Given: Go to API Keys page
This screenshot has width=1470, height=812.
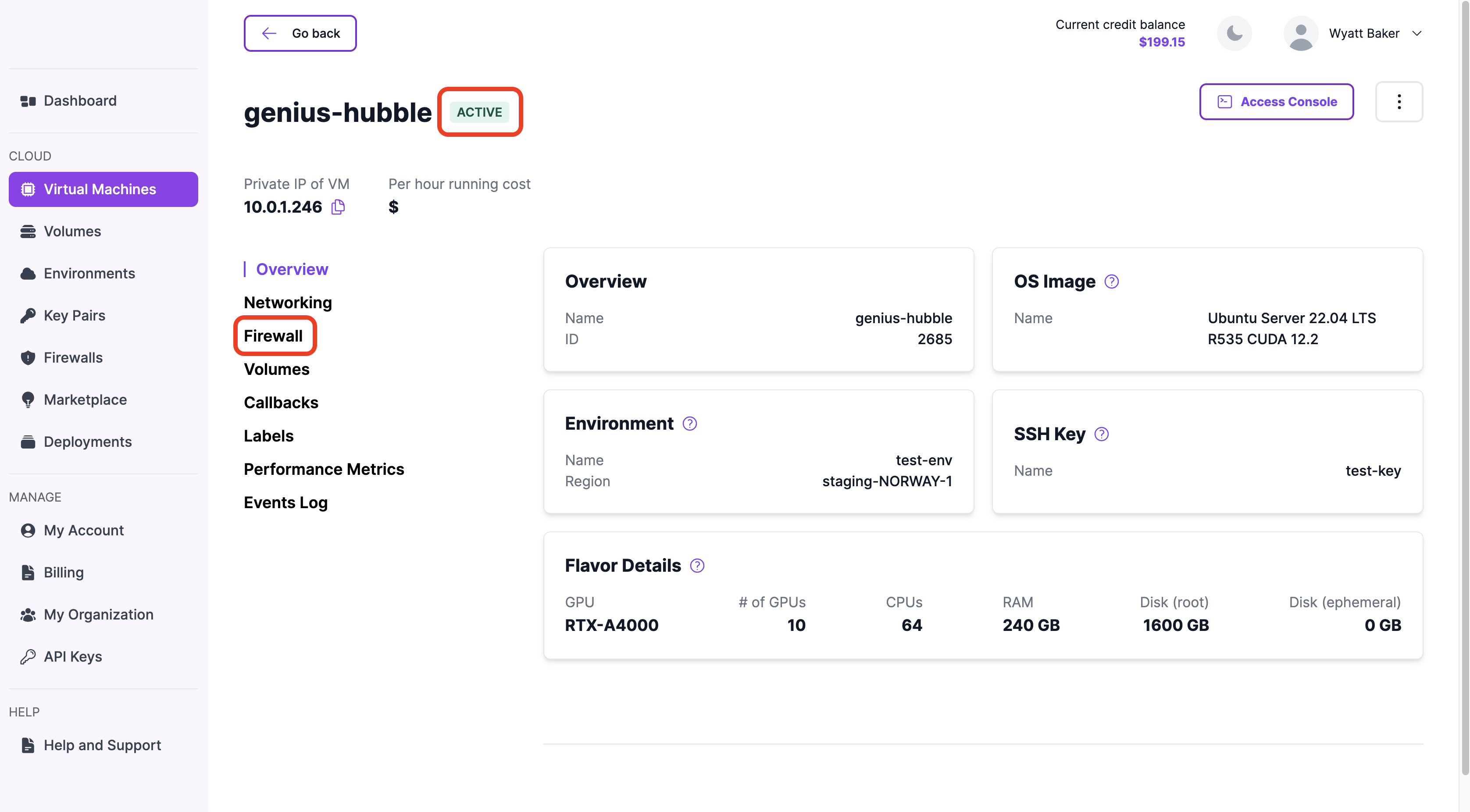Looking at the screenshot, I should (72, 656).
